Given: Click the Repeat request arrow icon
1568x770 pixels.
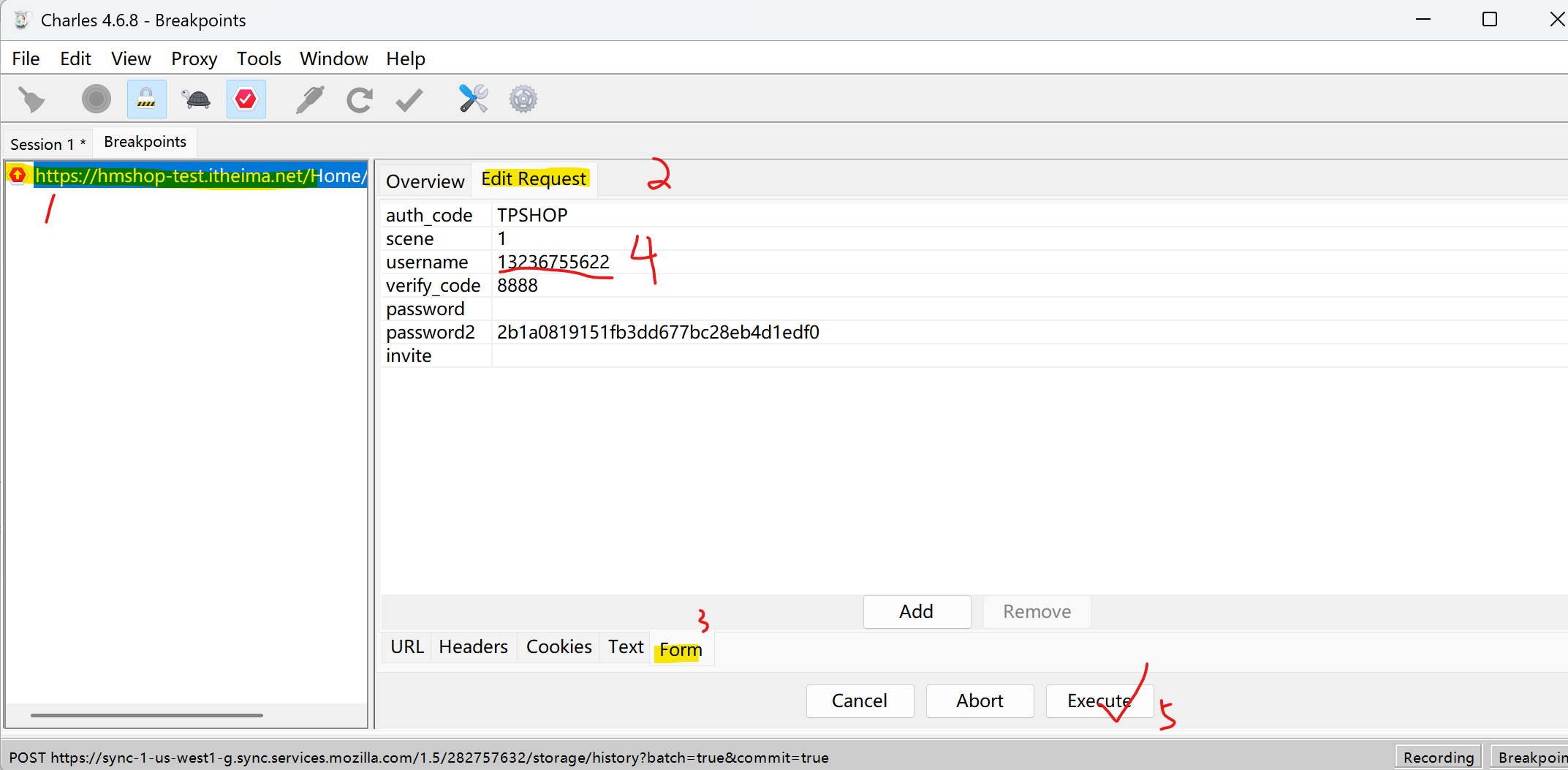Looking at the screenshot, I should point(359,99).
